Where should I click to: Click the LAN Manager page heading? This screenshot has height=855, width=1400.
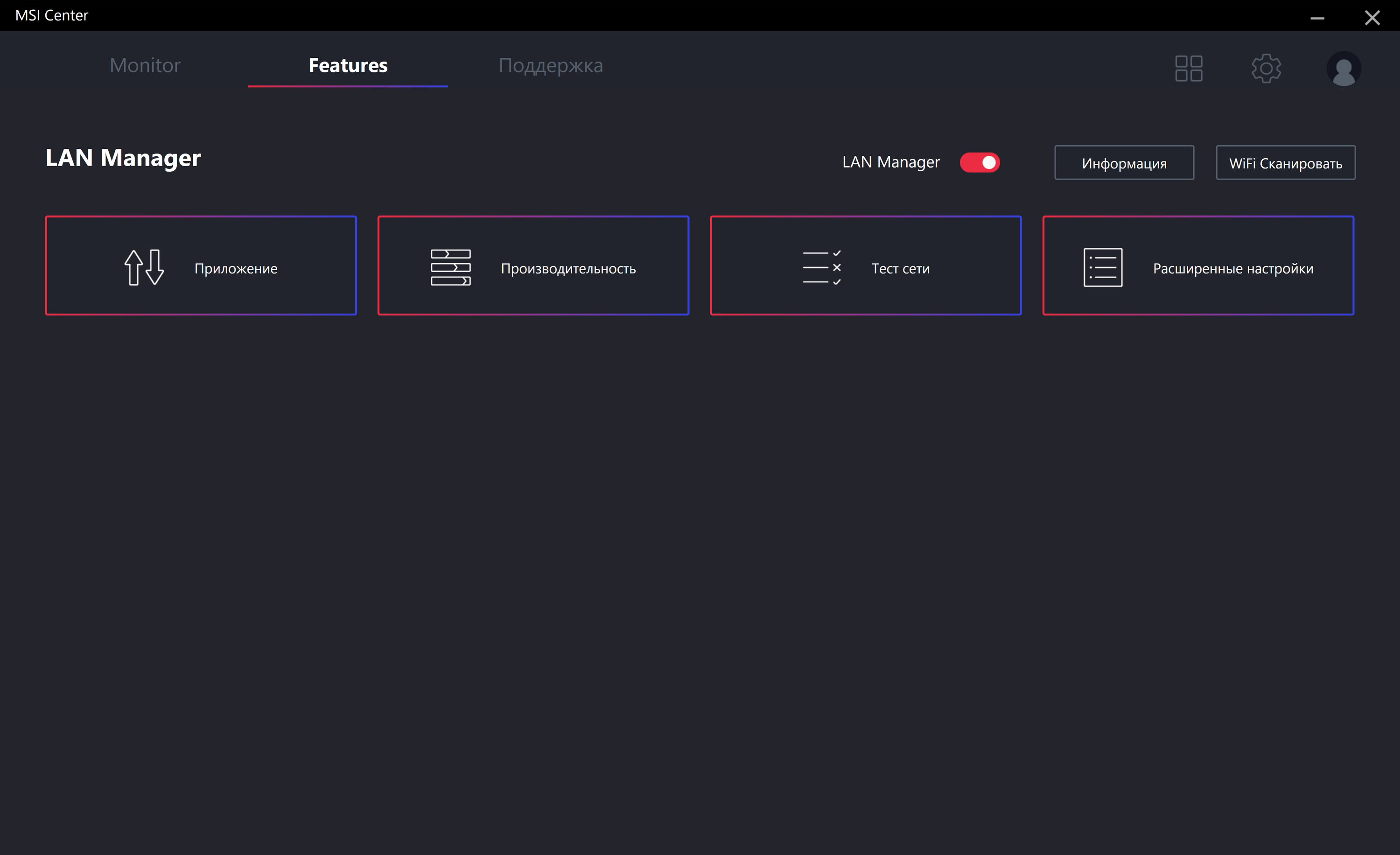point(123,158)
